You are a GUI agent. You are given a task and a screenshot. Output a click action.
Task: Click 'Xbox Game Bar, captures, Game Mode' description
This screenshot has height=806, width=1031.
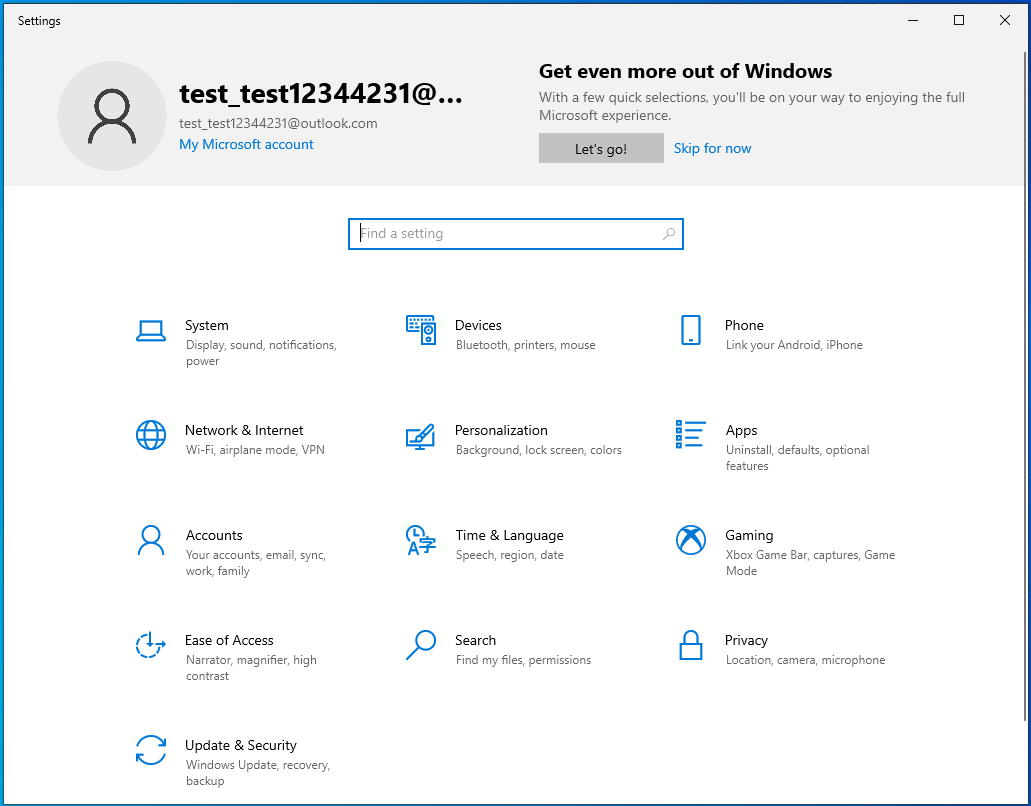810,563
